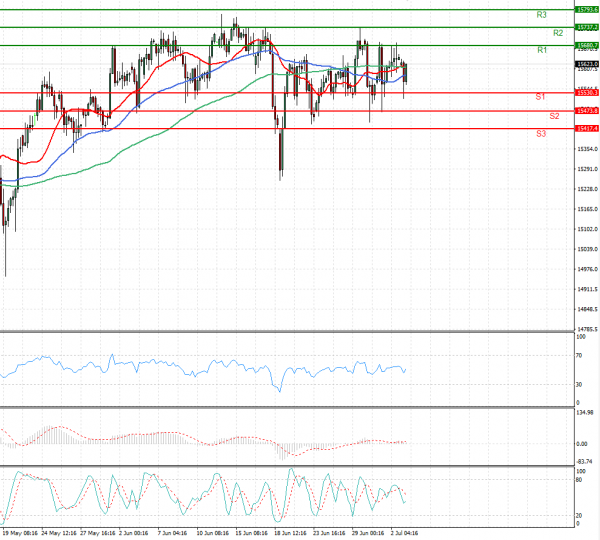Click the 15291.0 price axis value
Screen dimensions: 600x540
tap(587, 169)
